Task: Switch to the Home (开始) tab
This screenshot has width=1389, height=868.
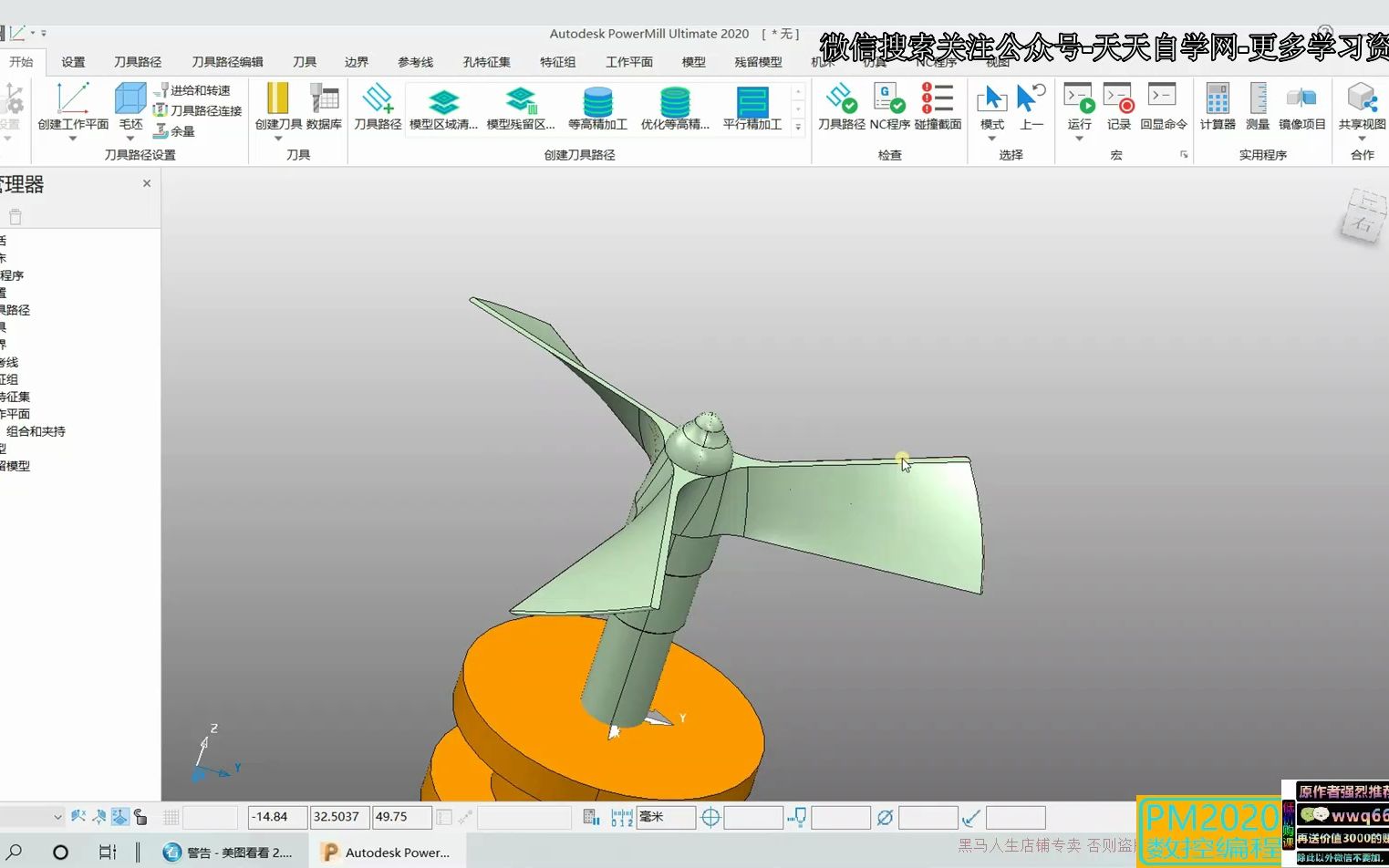Action: (x=21, y=62)
